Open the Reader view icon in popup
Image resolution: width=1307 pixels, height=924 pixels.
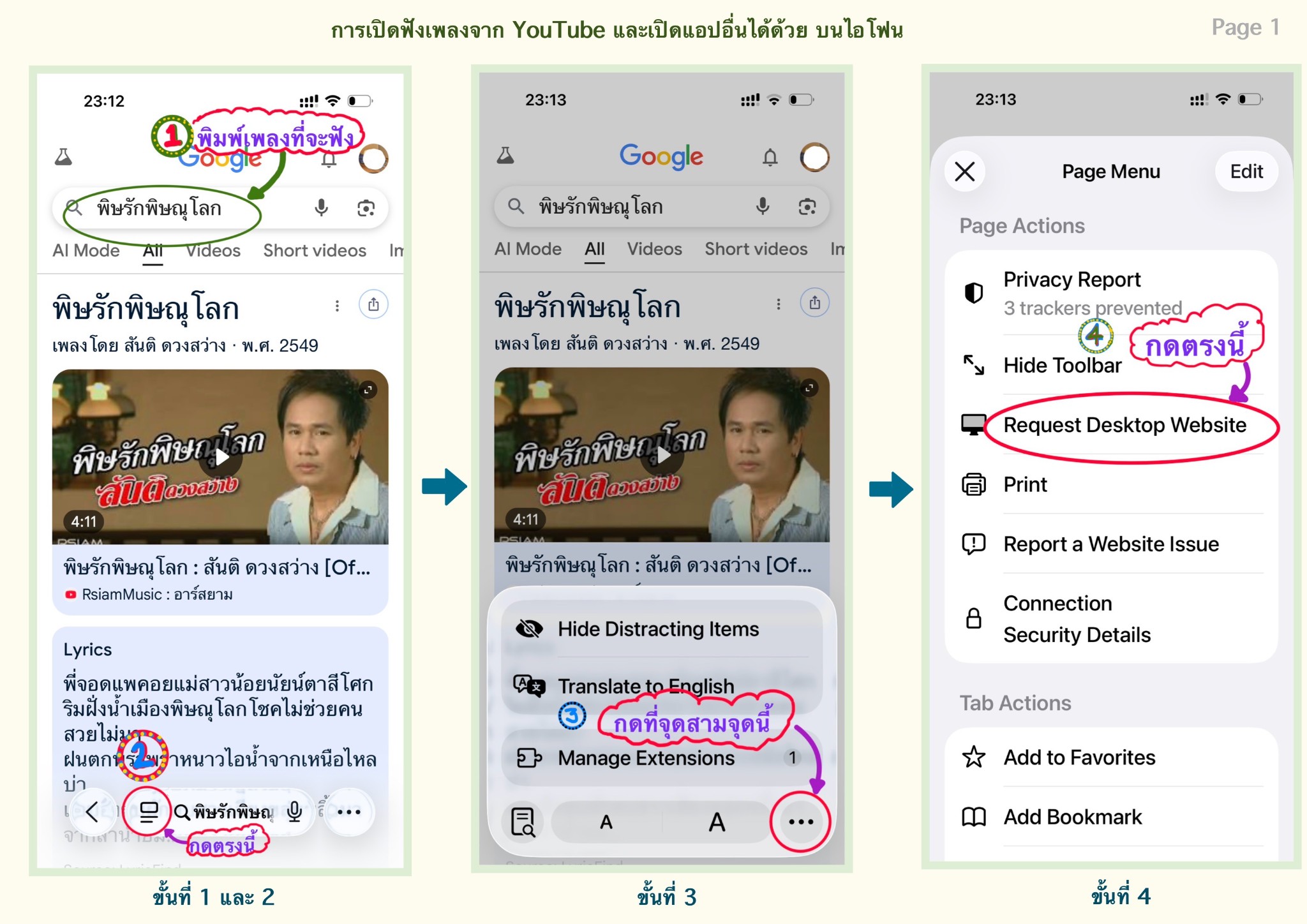(x=523, y=822)
